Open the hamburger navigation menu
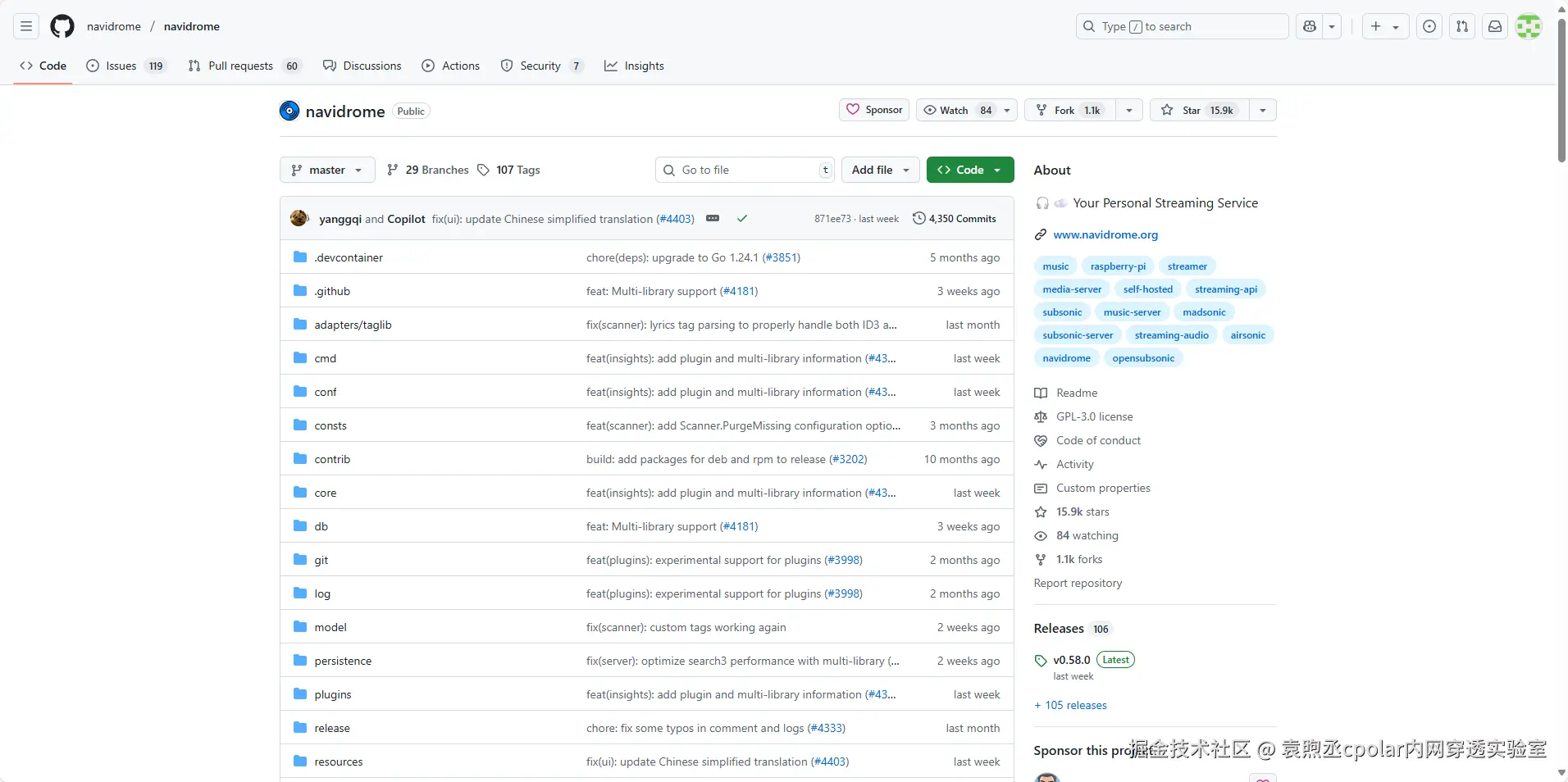The width and height of the screenshot is (1568, 782). 26,26
